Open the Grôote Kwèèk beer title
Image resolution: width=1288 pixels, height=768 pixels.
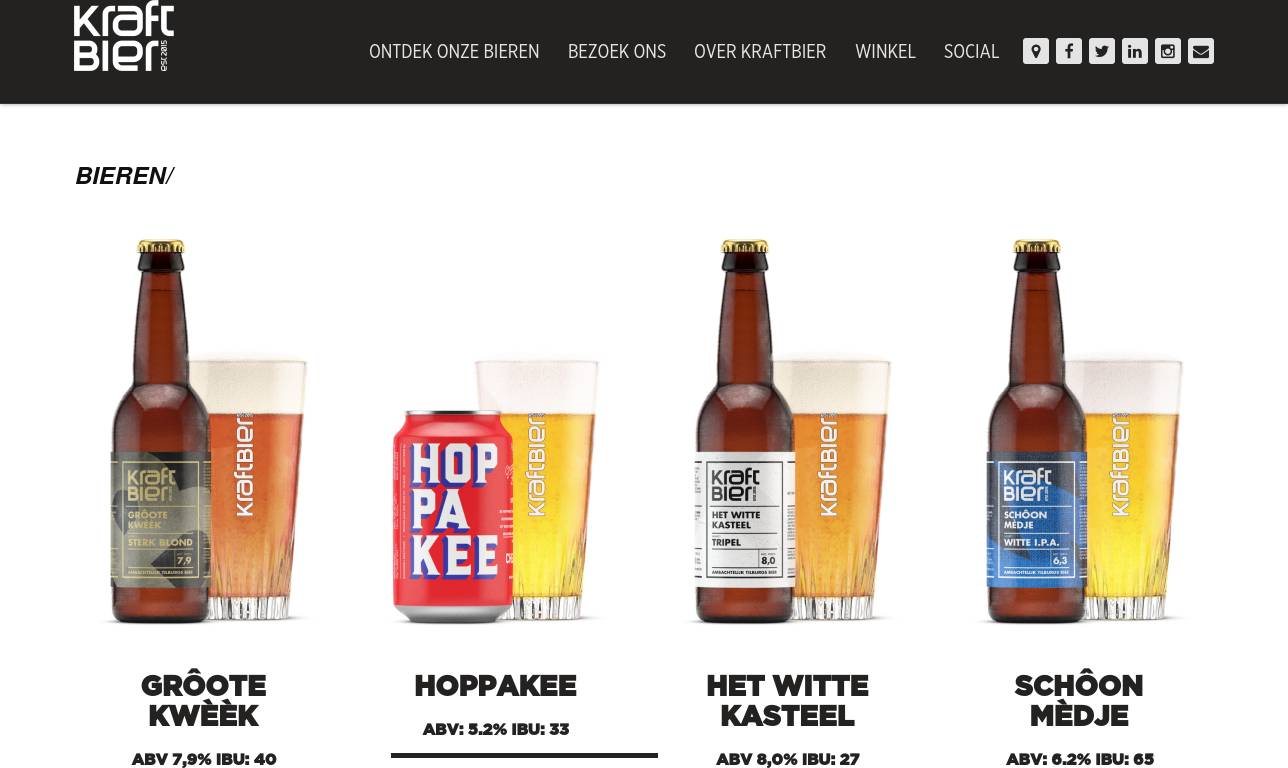click(204, 701)
